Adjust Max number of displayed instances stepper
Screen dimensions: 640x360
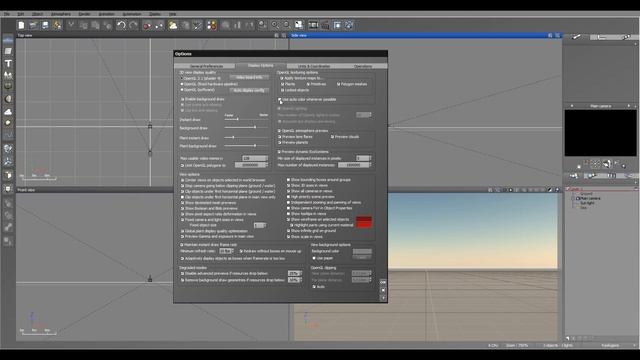[x=370, y=165]
